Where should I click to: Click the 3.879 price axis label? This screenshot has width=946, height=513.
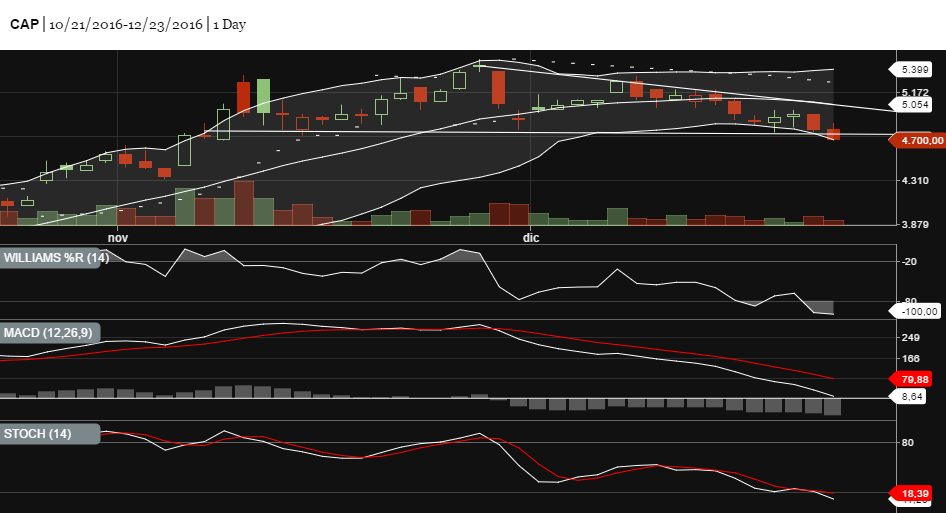point(915,225)
